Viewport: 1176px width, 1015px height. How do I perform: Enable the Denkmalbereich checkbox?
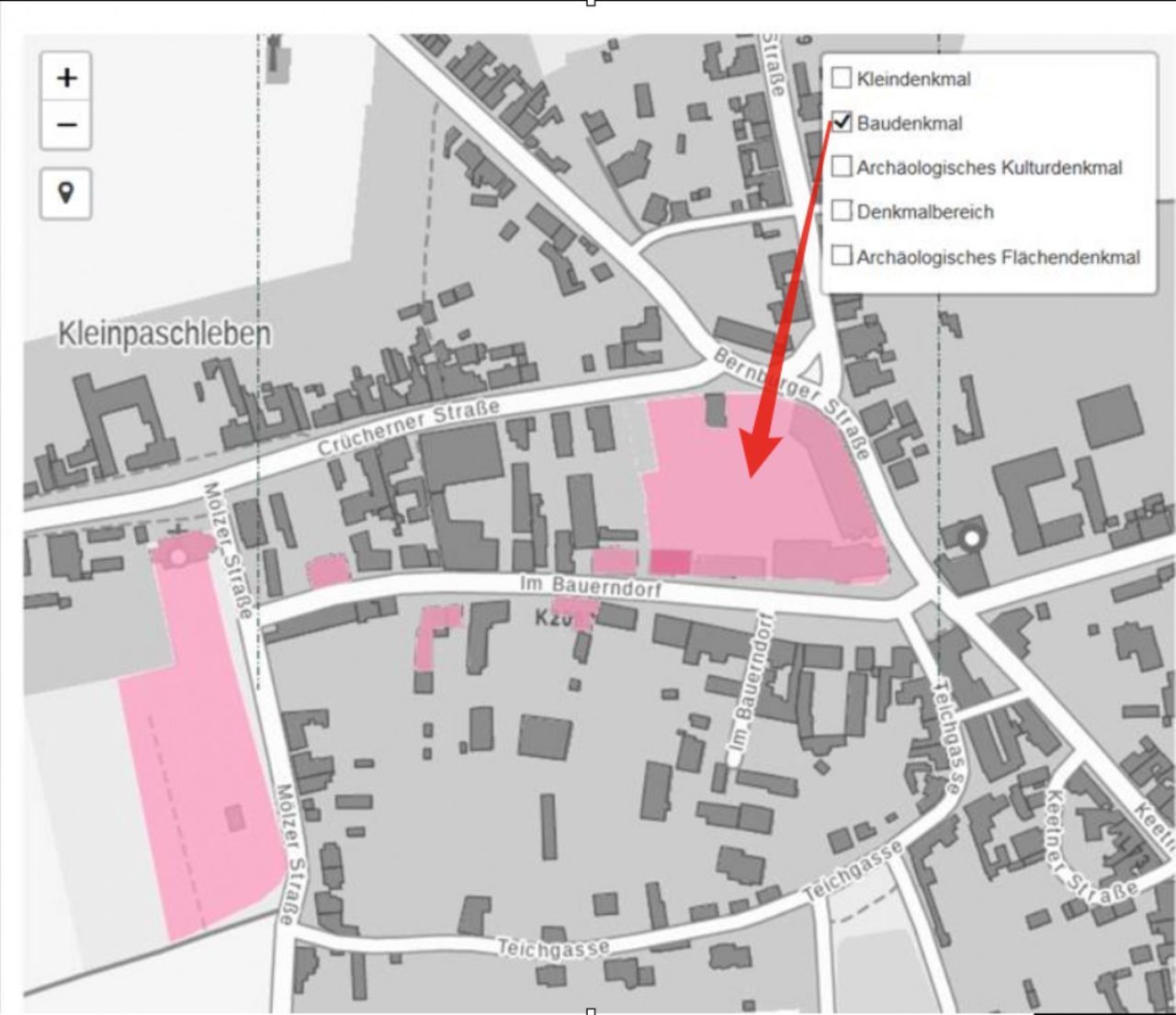click(841, 211)
